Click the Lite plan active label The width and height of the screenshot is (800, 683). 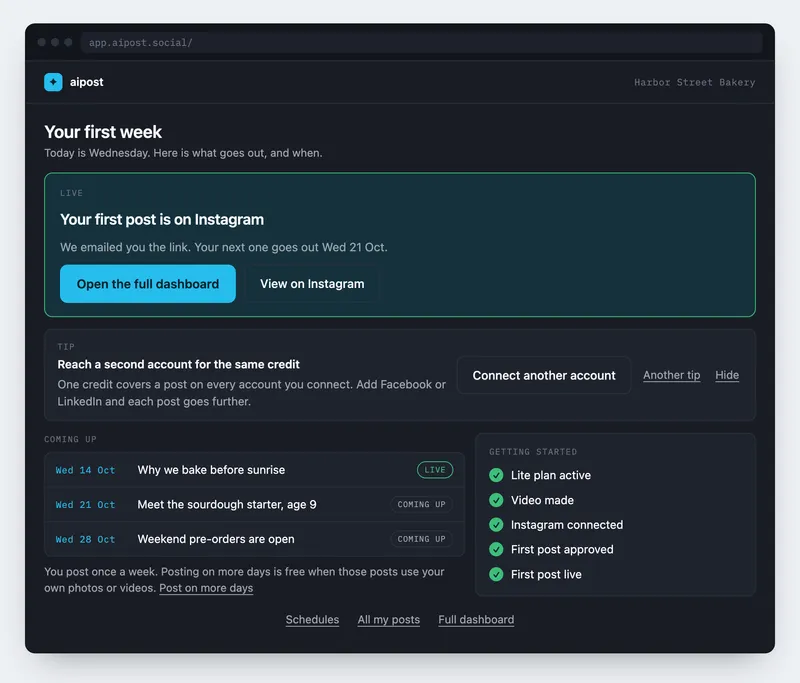(551, 475)
